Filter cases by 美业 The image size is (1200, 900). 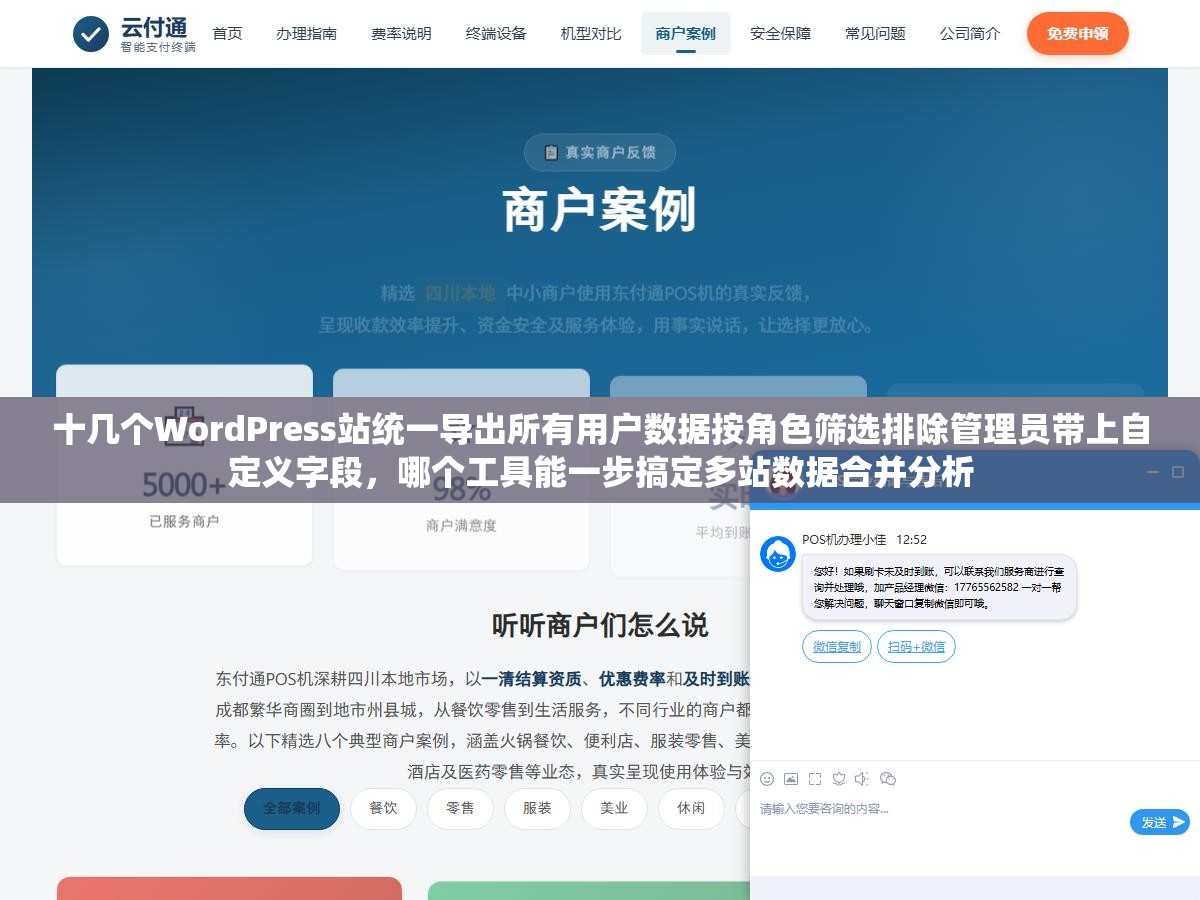614,808
